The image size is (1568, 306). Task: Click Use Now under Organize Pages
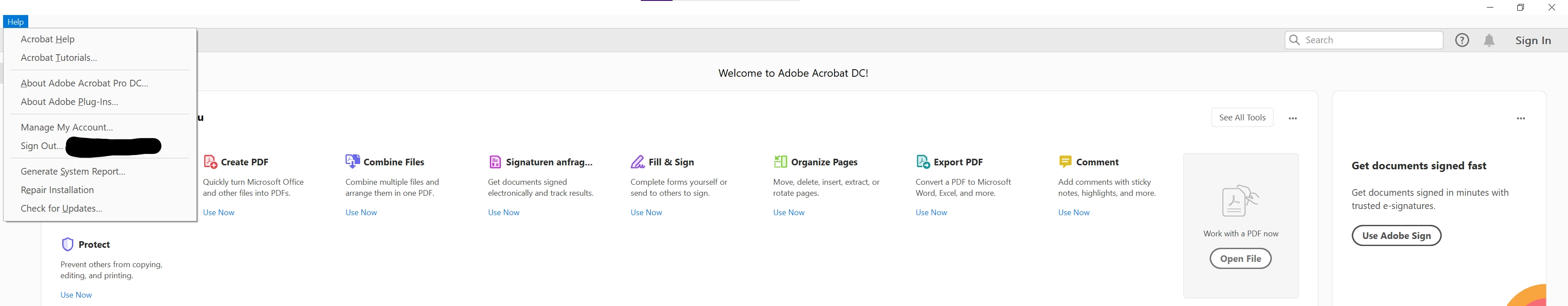[789, 213]
